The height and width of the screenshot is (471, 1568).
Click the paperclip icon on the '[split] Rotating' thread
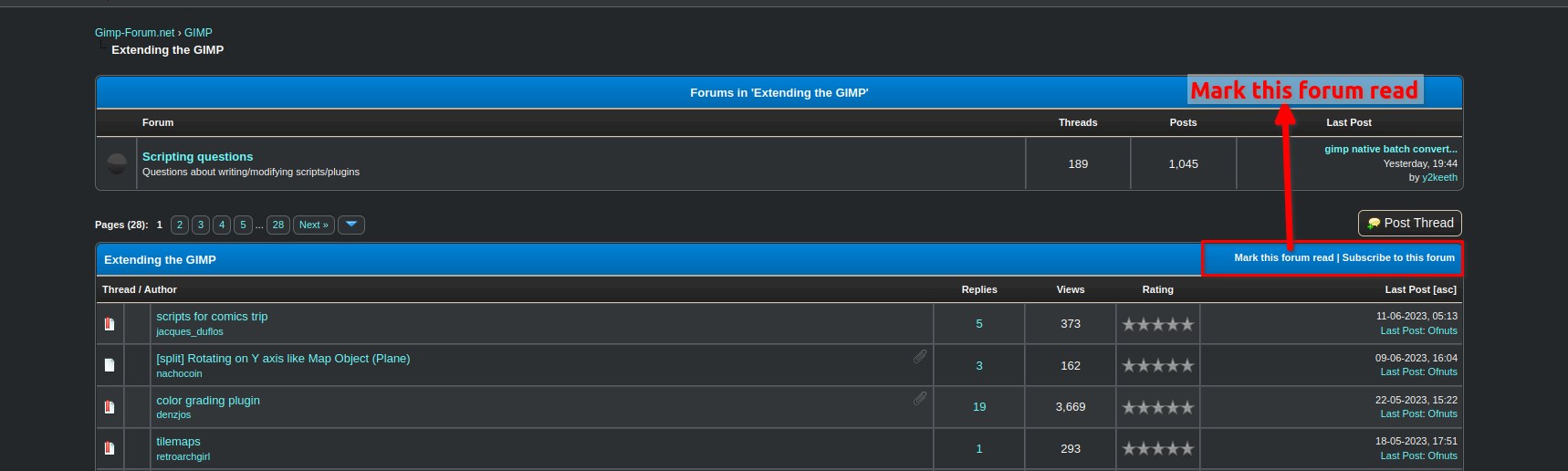click(x=920, y=356)
